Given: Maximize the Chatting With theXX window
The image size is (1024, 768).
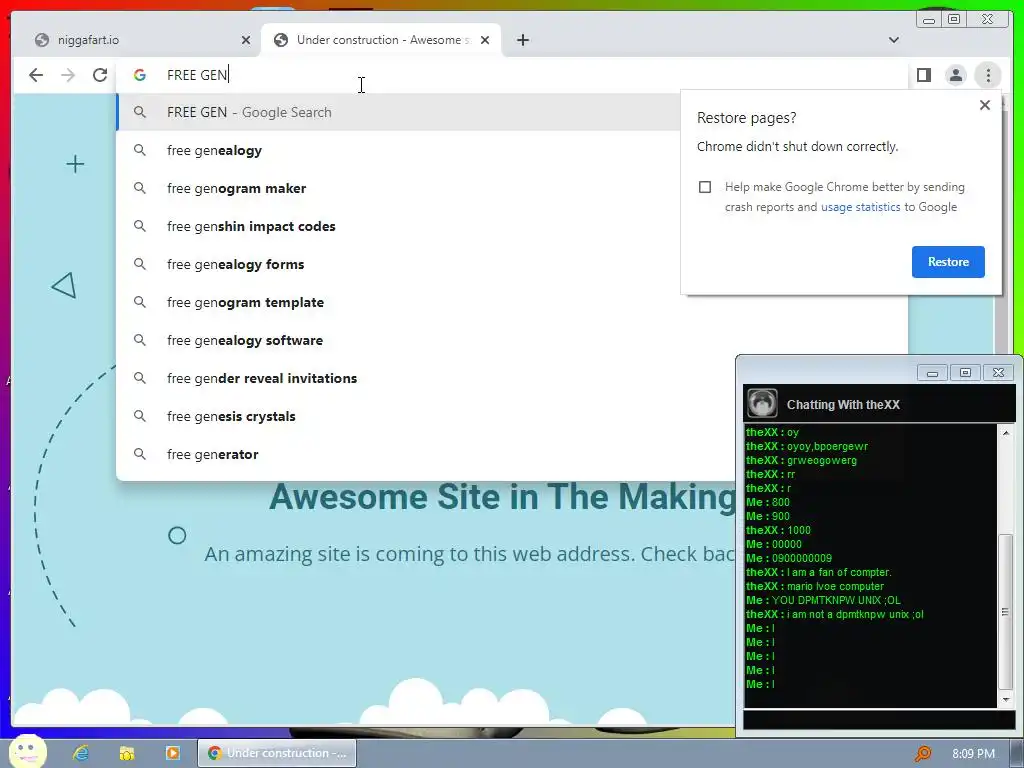Looking at the screenshot, I should [x=965, y=373].
